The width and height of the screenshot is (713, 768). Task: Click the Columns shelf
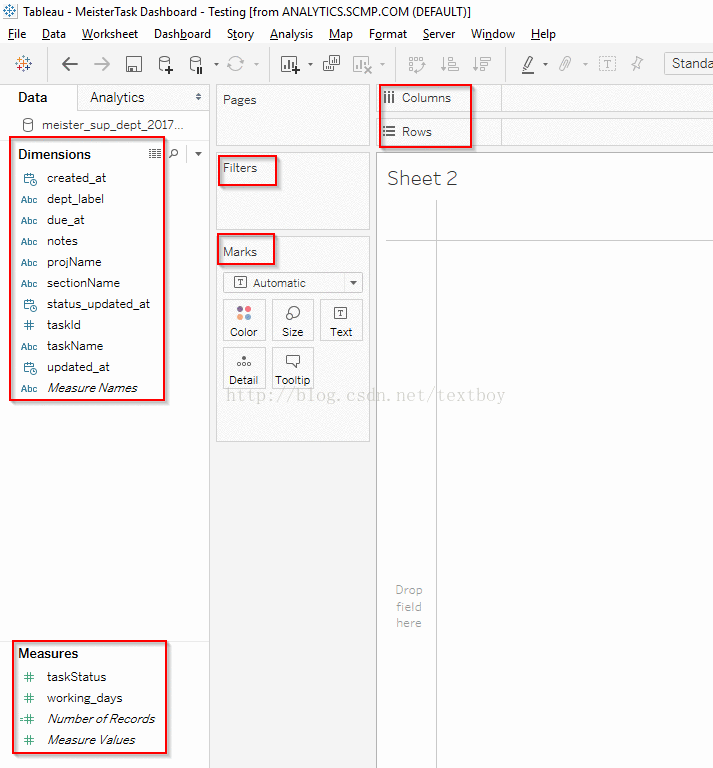[x=546, y=98]
